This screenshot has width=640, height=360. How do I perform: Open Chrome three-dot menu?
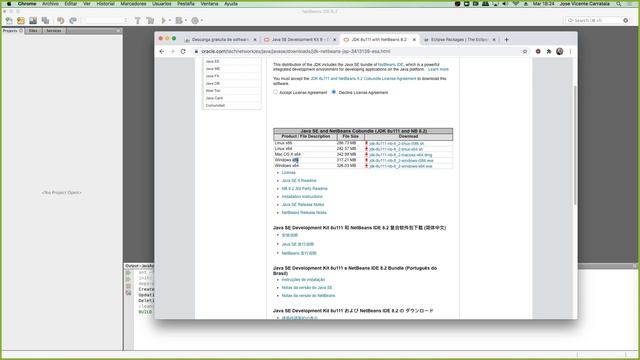point(570,51)
